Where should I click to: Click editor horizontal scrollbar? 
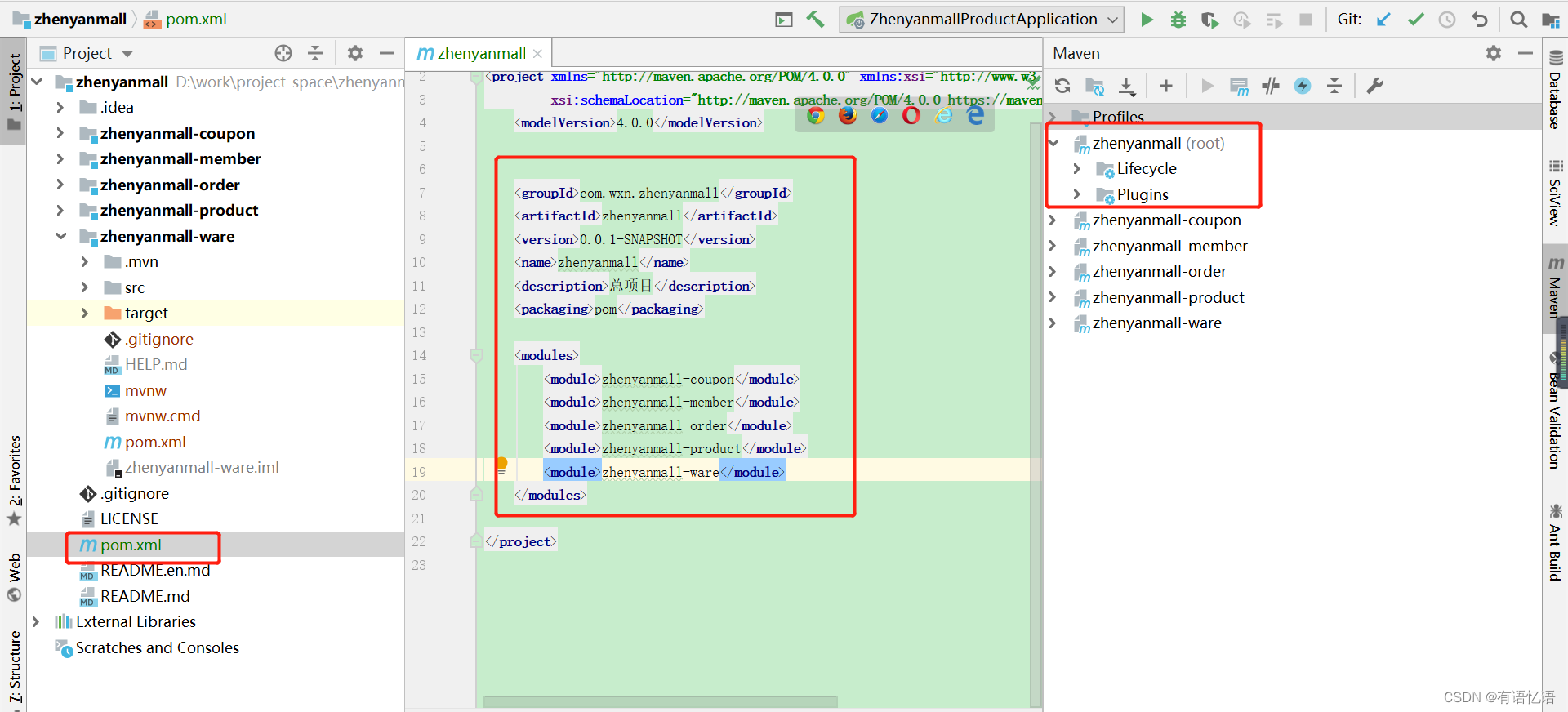click(660, 701)
